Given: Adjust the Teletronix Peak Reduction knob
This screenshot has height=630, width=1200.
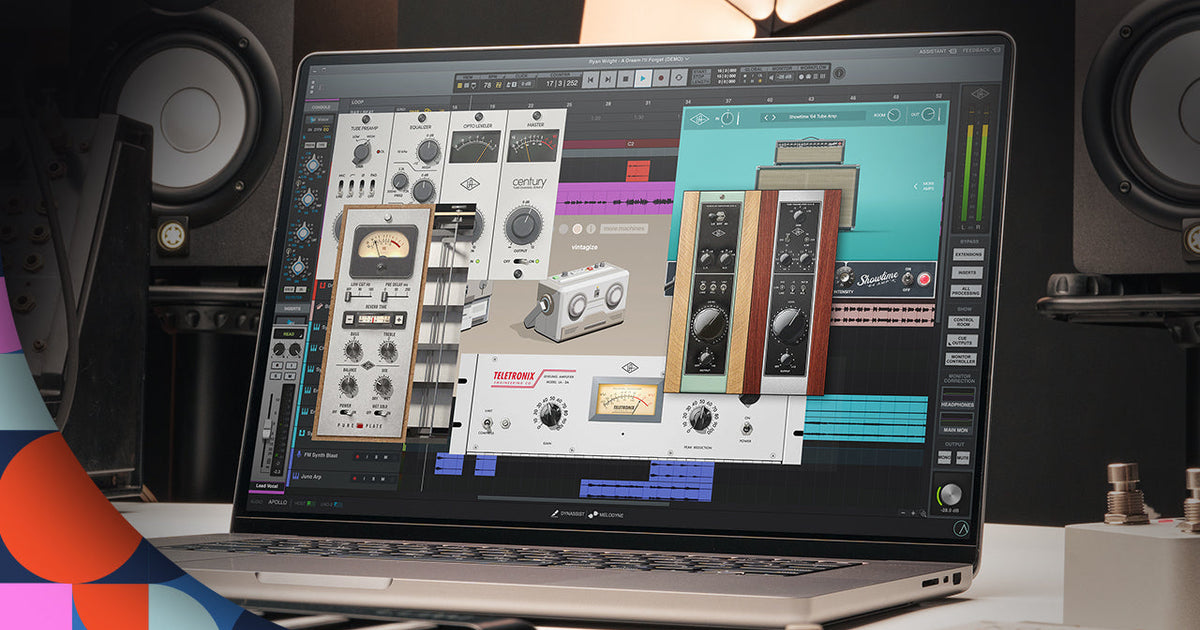Looking at the screenshot, I should tap(700, 417).
